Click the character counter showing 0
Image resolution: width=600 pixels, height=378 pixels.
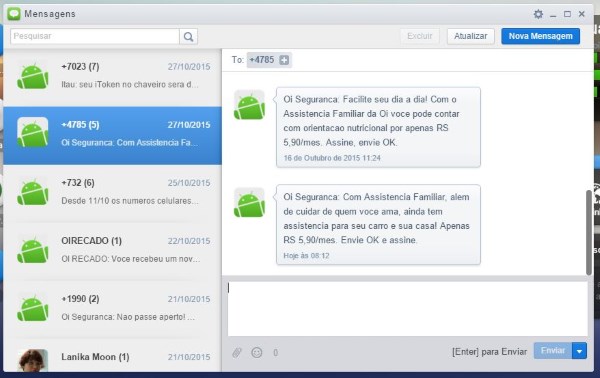(x=276, y=353)
